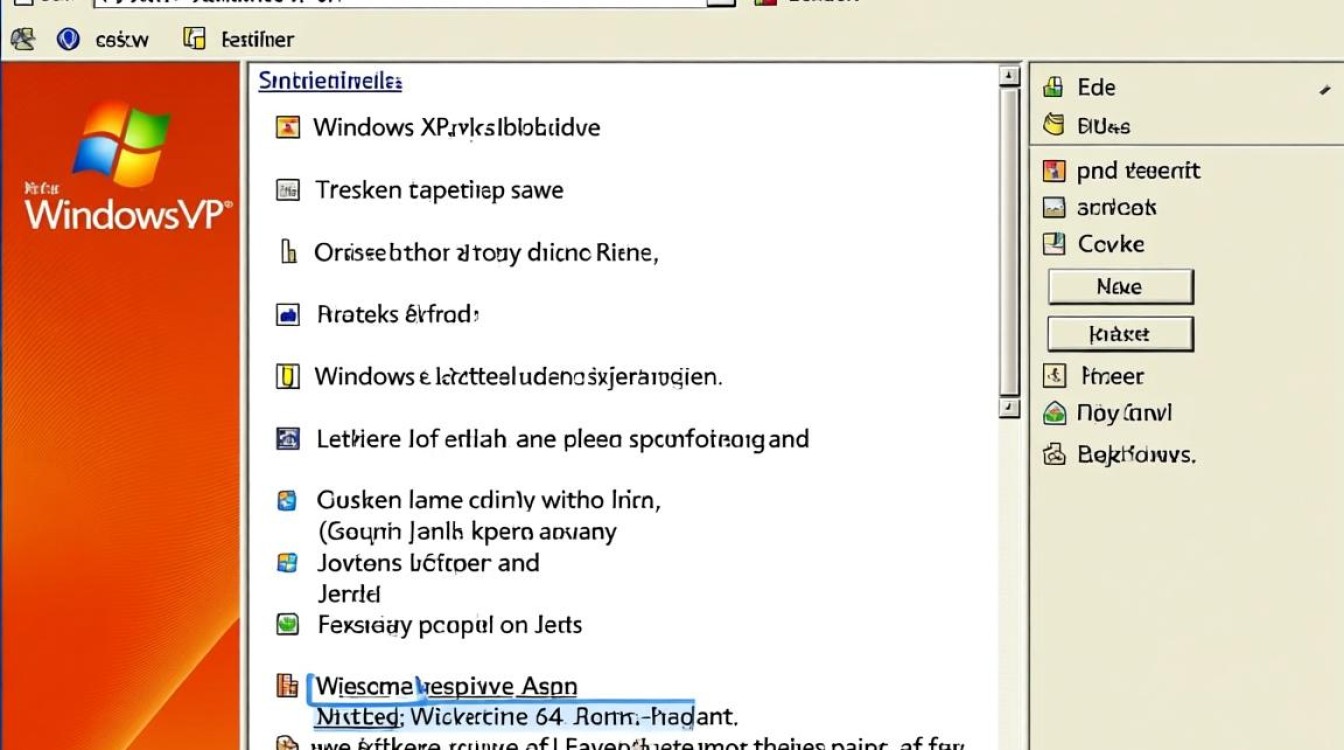Screen dimensions: 1344x750
Task: Click the leftmost icon in the toolbar
Action: (22, 39)
